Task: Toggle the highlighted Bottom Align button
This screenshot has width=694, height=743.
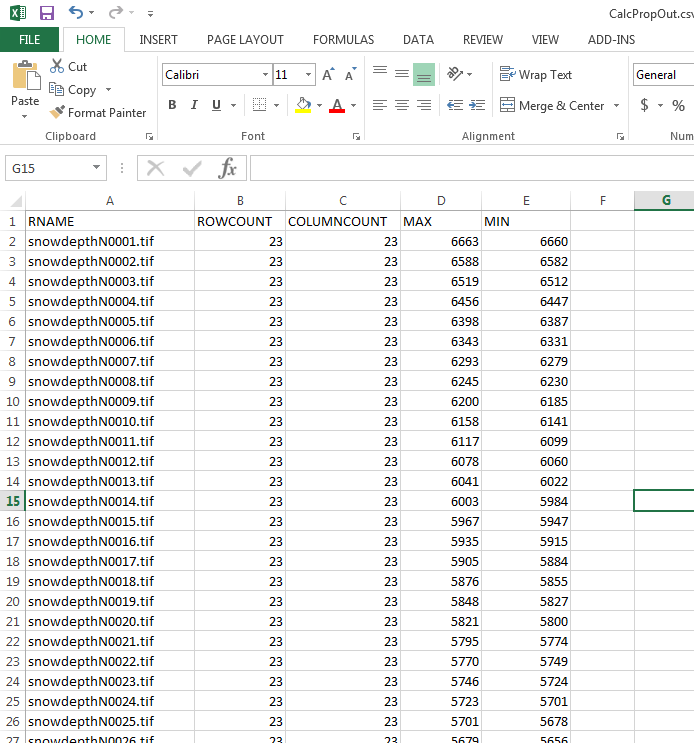Action: coord(424,74)
